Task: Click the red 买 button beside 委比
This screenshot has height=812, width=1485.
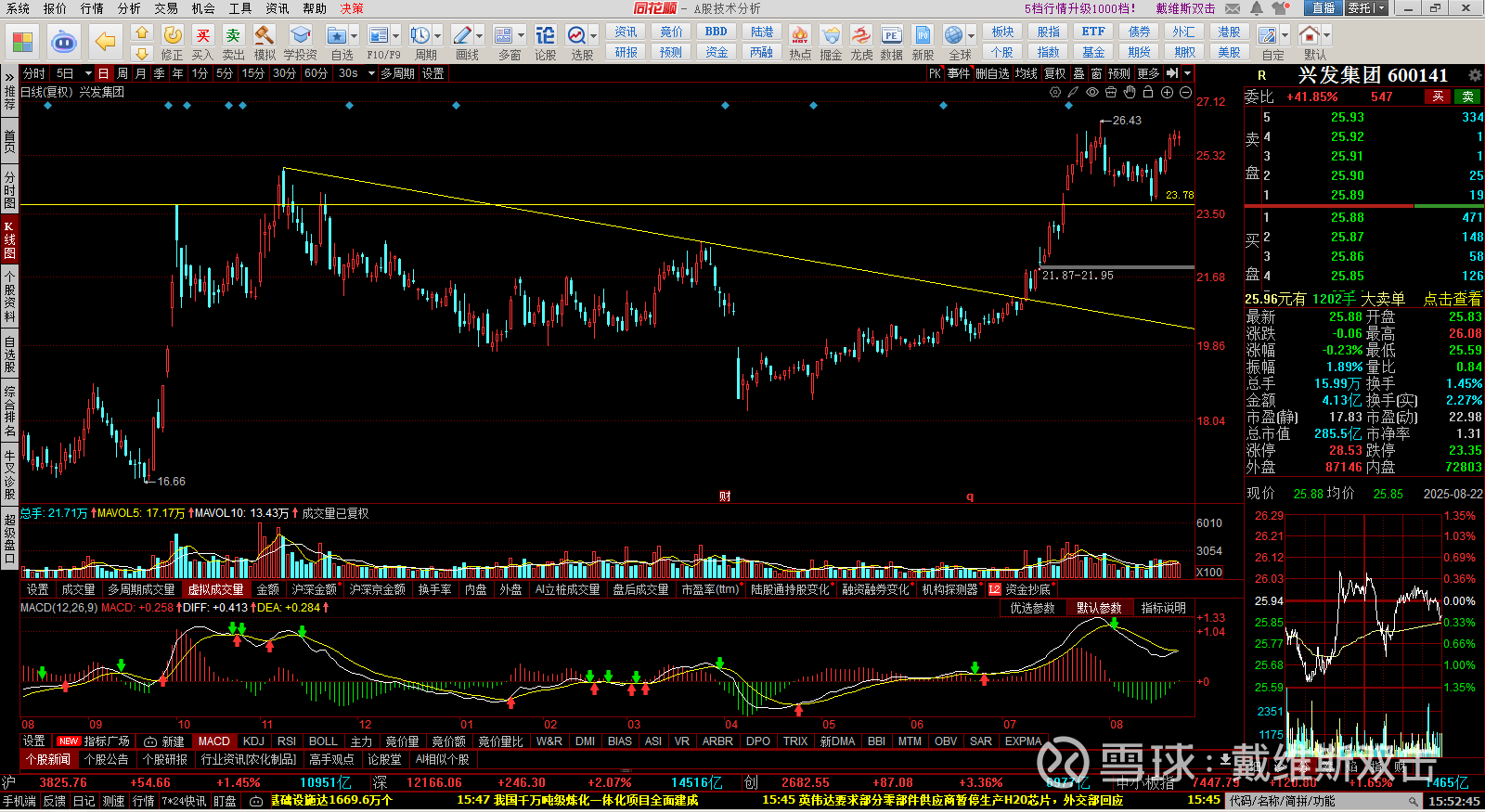Action: tap(1438, 97)
